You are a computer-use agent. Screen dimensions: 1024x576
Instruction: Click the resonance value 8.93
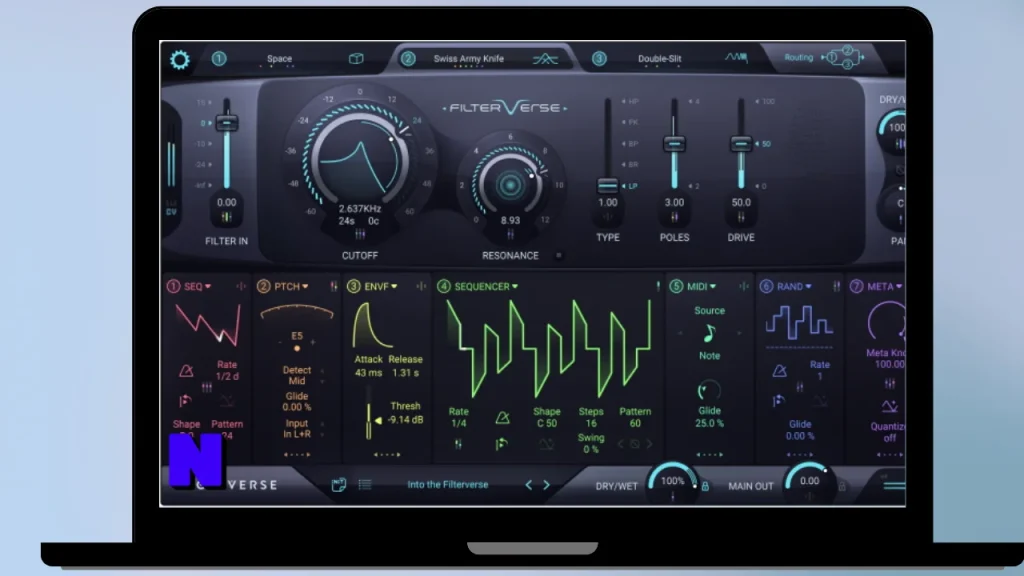tap(510, 220)
